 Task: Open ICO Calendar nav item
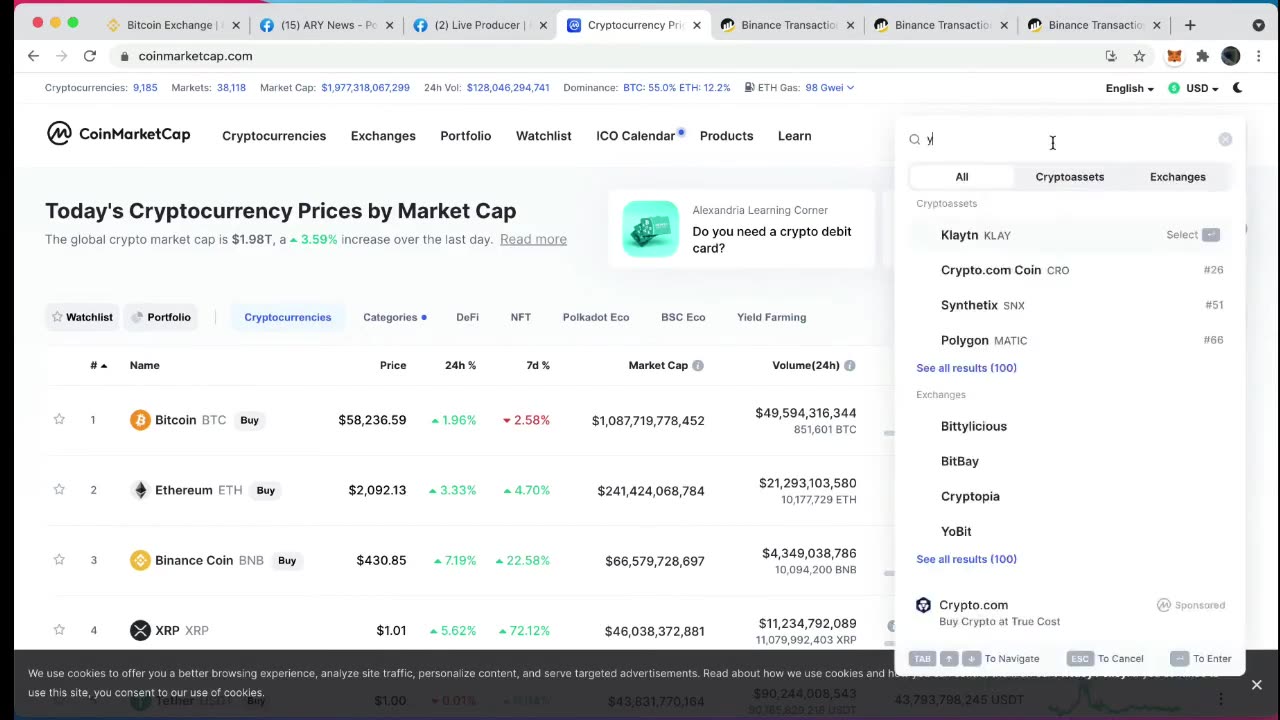point(636,136)
